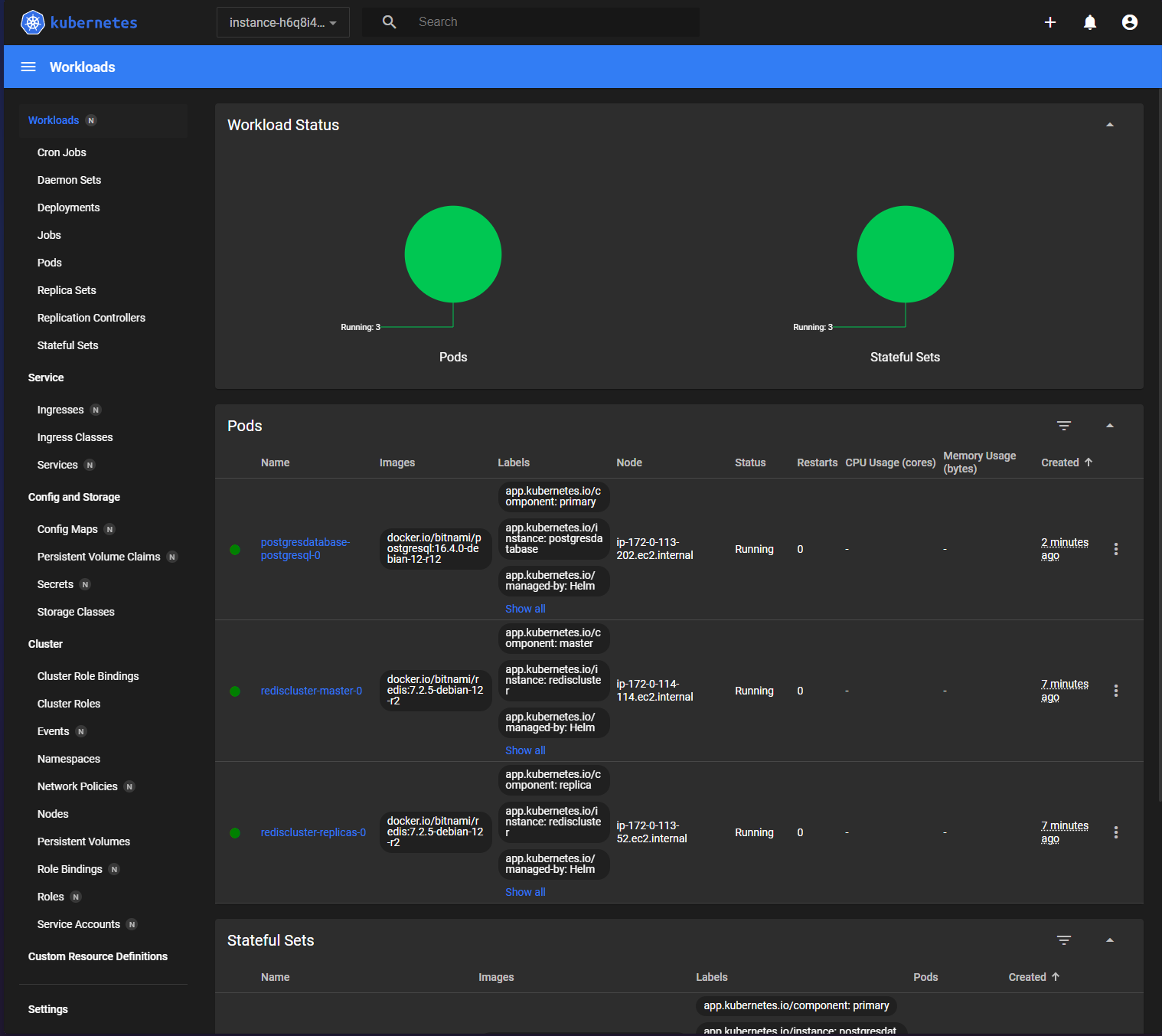This screenshot has width=1162, height=1036.
Task: Collapse the Workload Status card
Action: click(x=1109, y=123)
